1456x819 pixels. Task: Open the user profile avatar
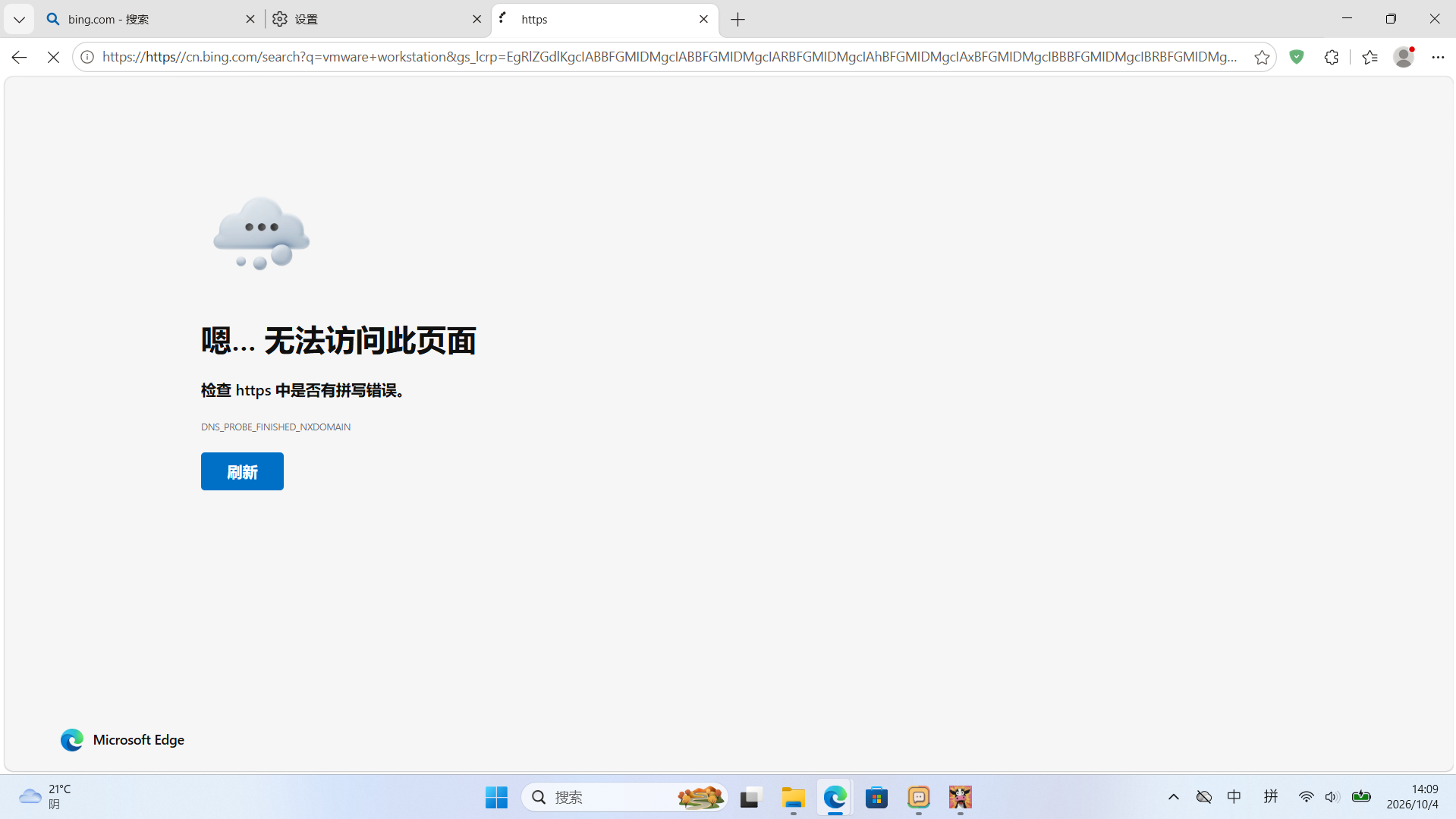click(1404, 57)
